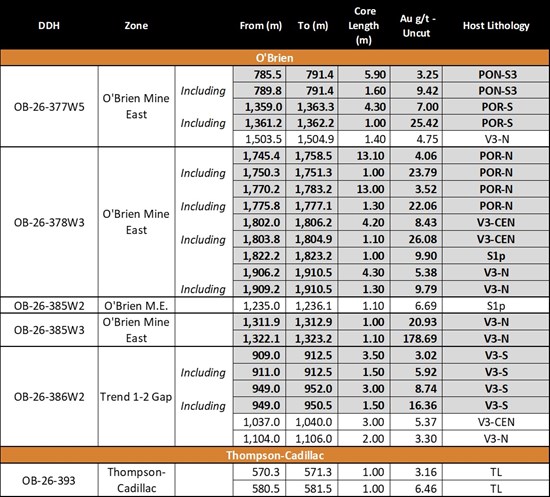
Task: Click the OB-26-378W3 drill hole cell
Action: tap(49, 222)
